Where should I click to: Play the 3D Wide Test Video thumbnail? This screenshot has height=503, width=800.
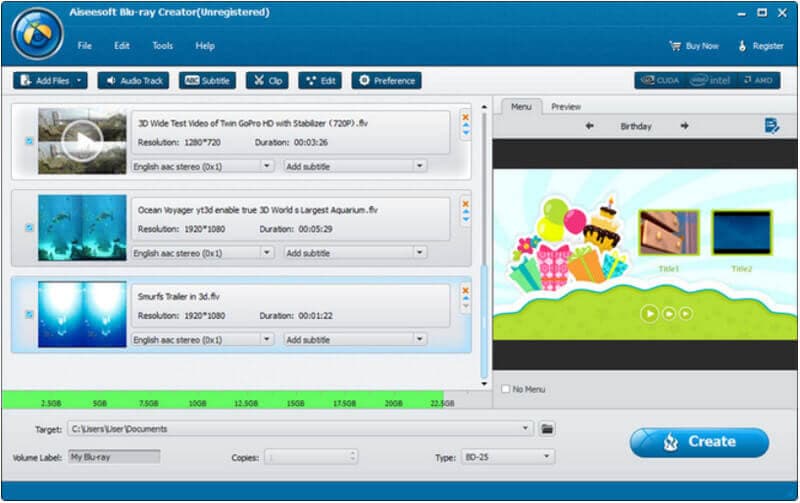click(x=82, y=141)
